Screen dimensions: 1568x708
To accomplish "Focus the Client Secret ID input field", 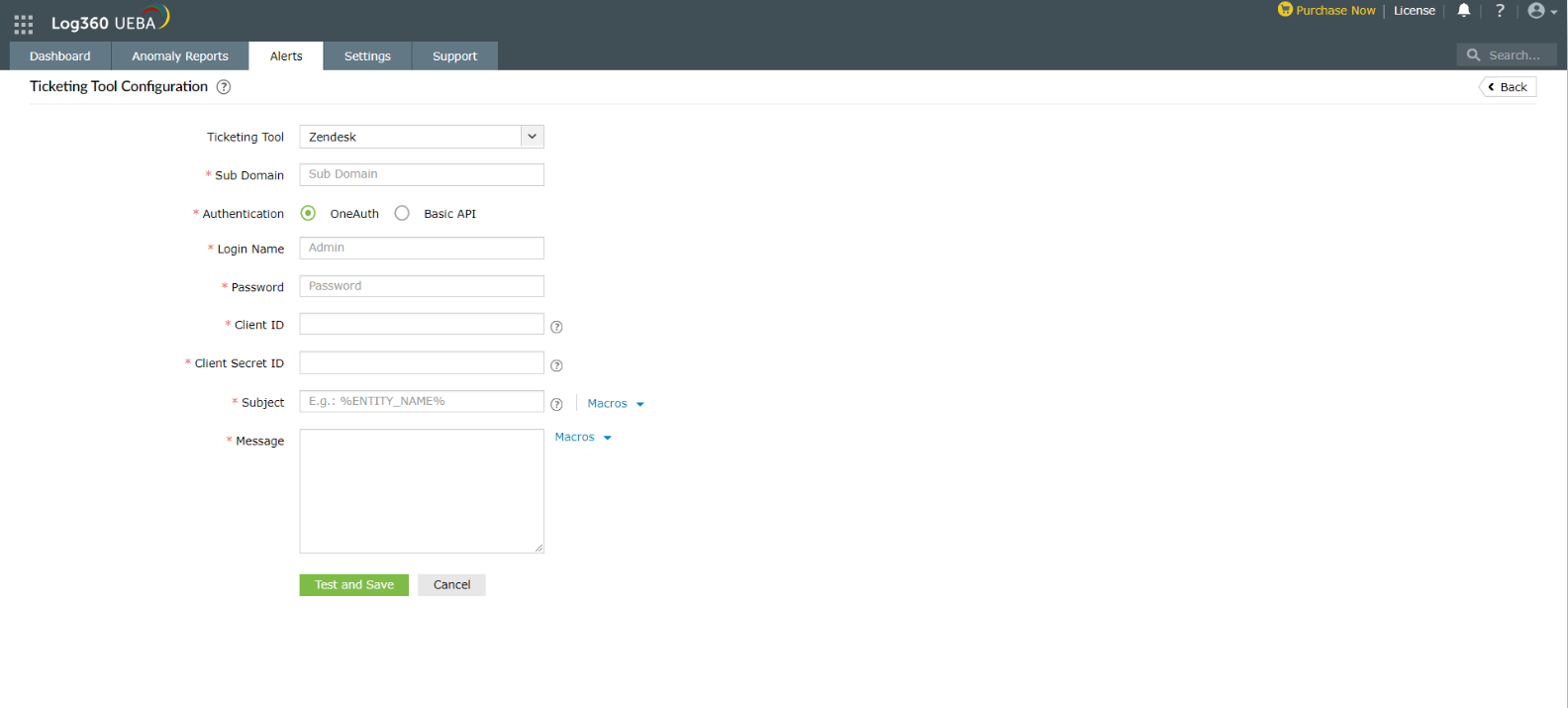I will coord(422,362).
